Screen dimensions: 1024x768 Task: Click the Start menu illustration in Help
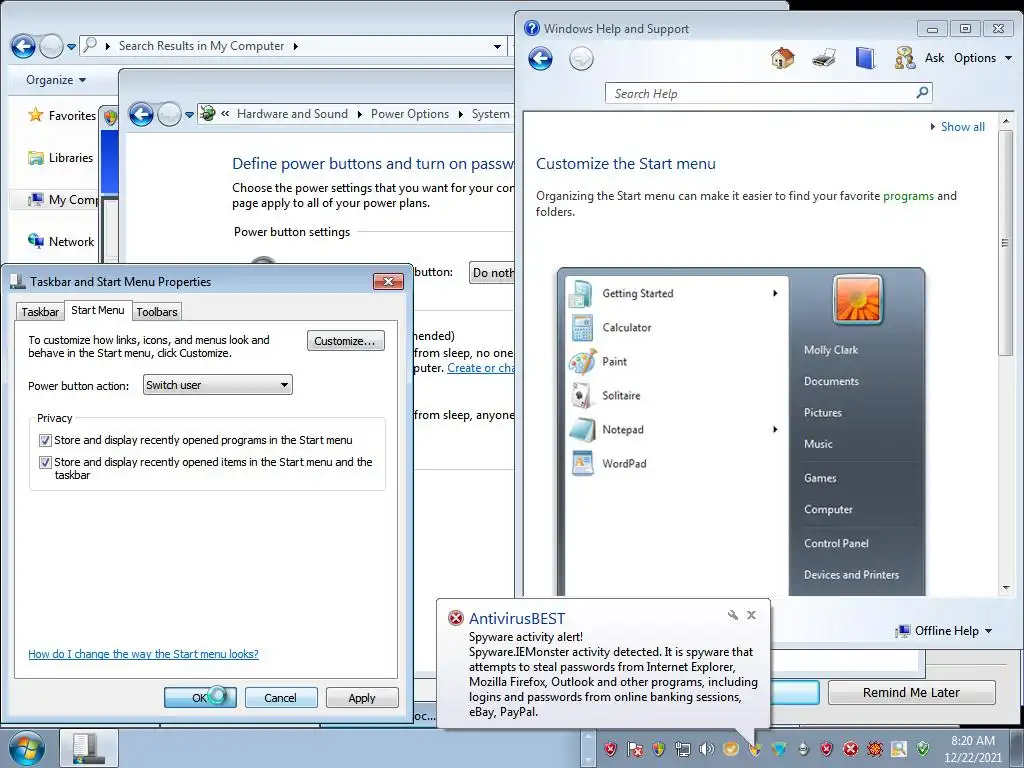coord(741,432)
